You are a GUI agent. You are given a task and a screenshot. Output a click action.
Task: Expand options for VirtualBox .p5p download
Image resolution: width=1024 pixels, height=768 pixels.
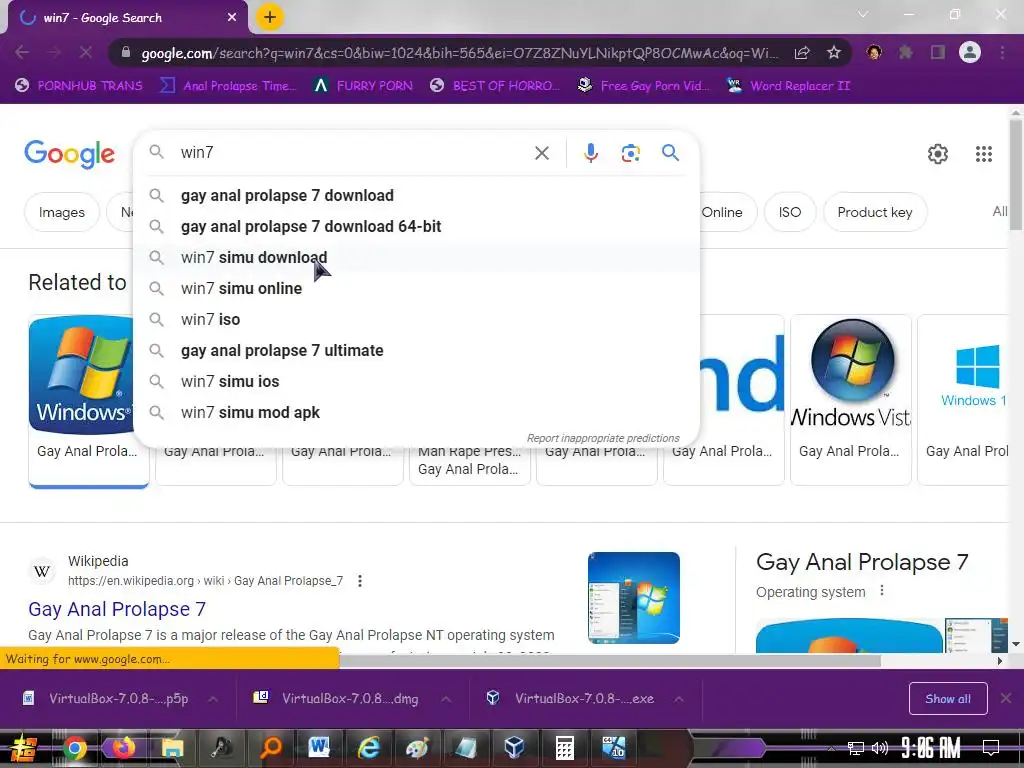213,699
